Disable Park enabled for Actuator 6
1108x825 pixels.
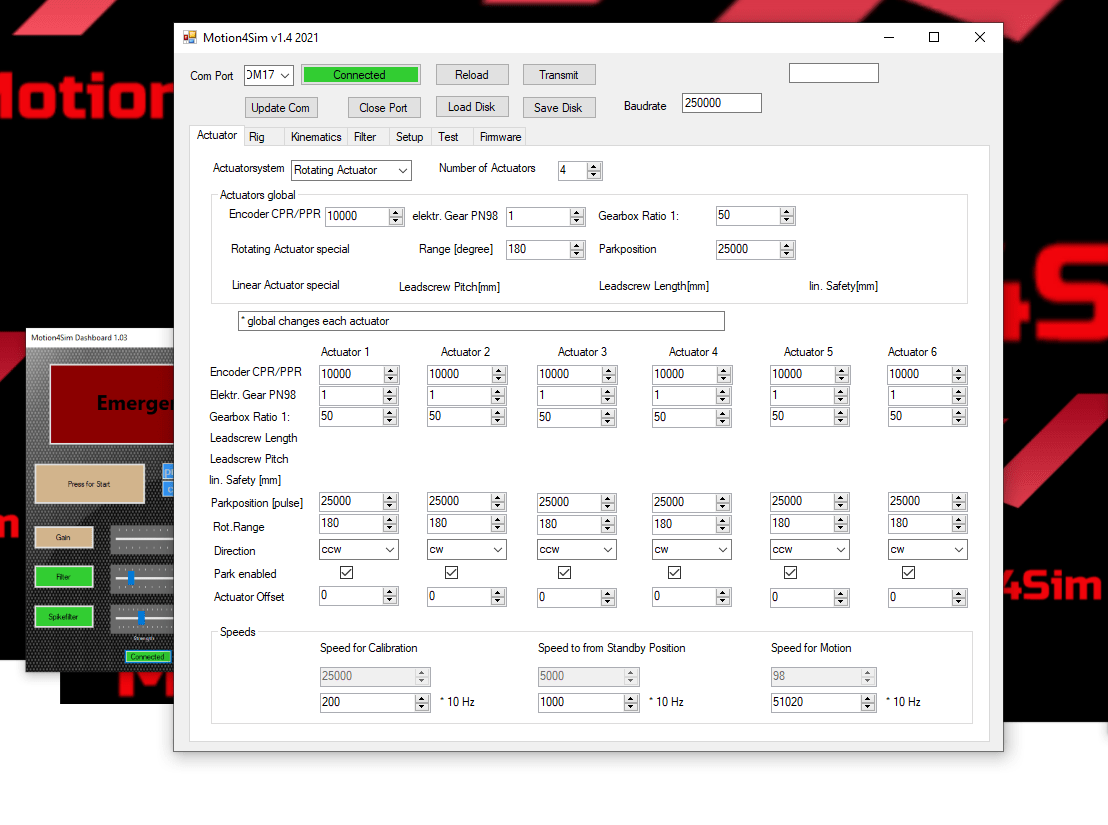pos(908,573)
